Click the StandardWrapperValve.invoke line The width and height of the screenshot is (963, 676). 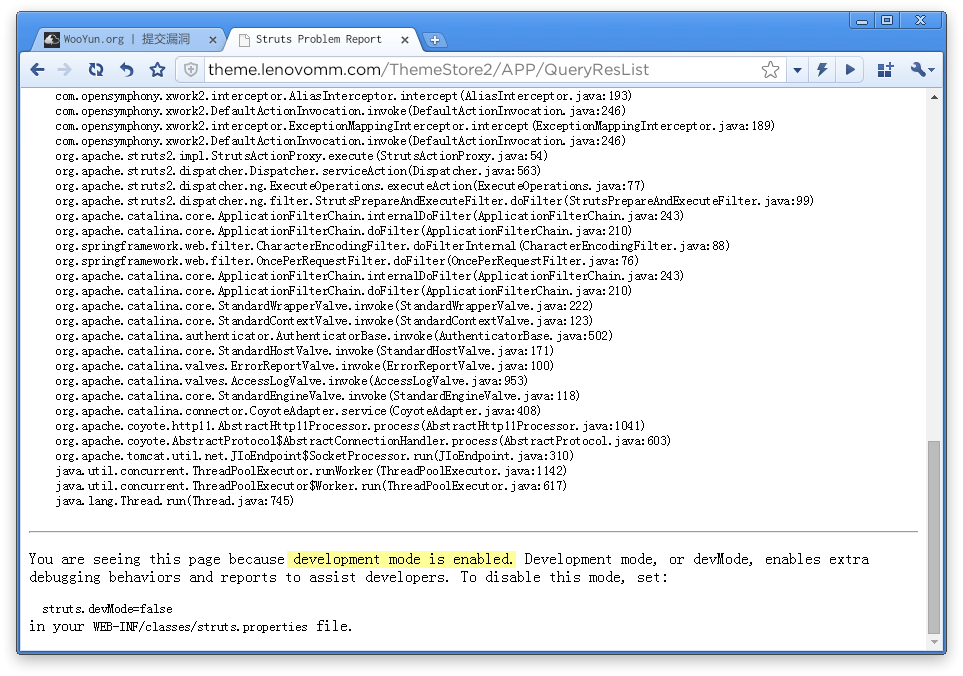[324, 306]
